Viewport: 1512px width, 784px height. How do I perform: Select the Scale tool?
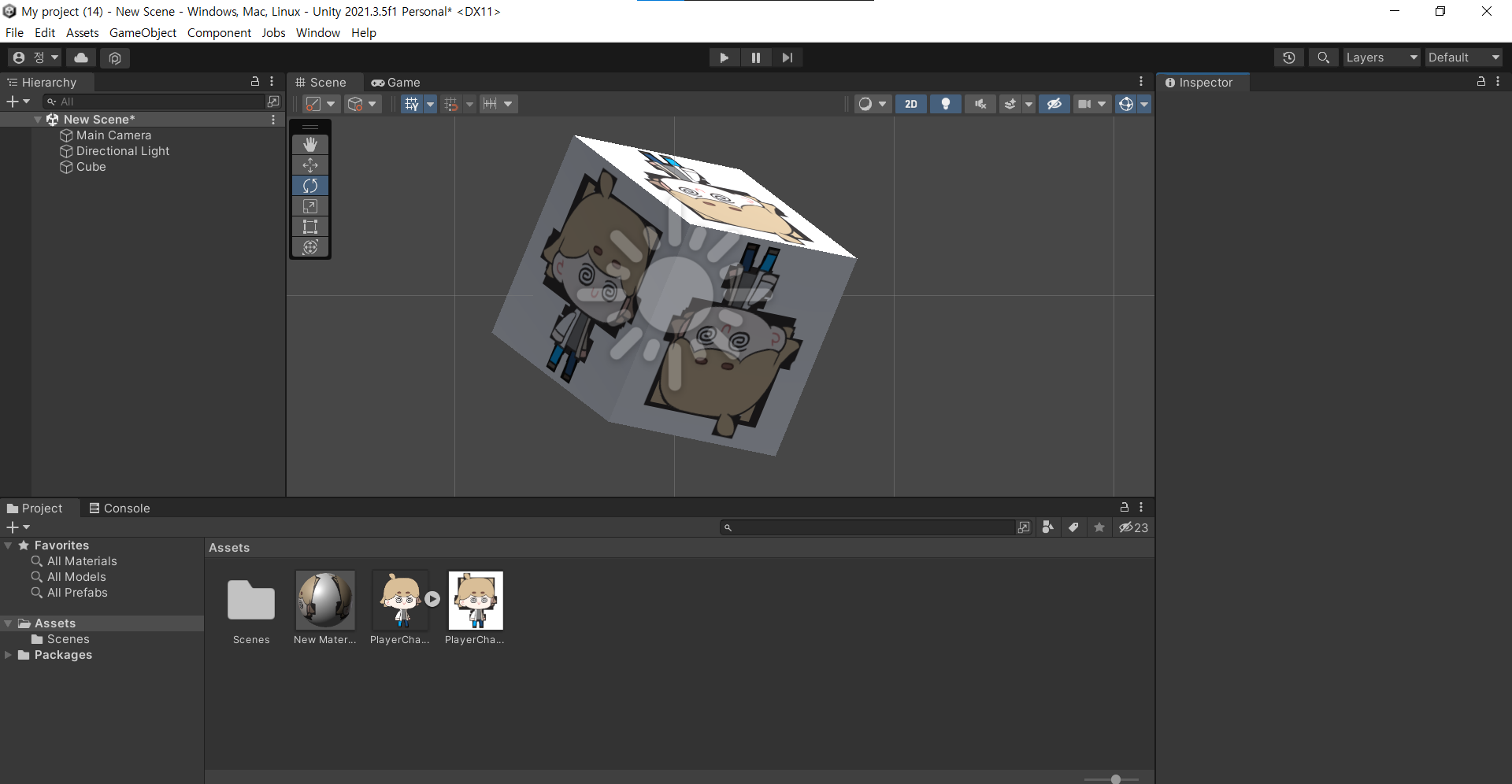(x=310, y=206)
